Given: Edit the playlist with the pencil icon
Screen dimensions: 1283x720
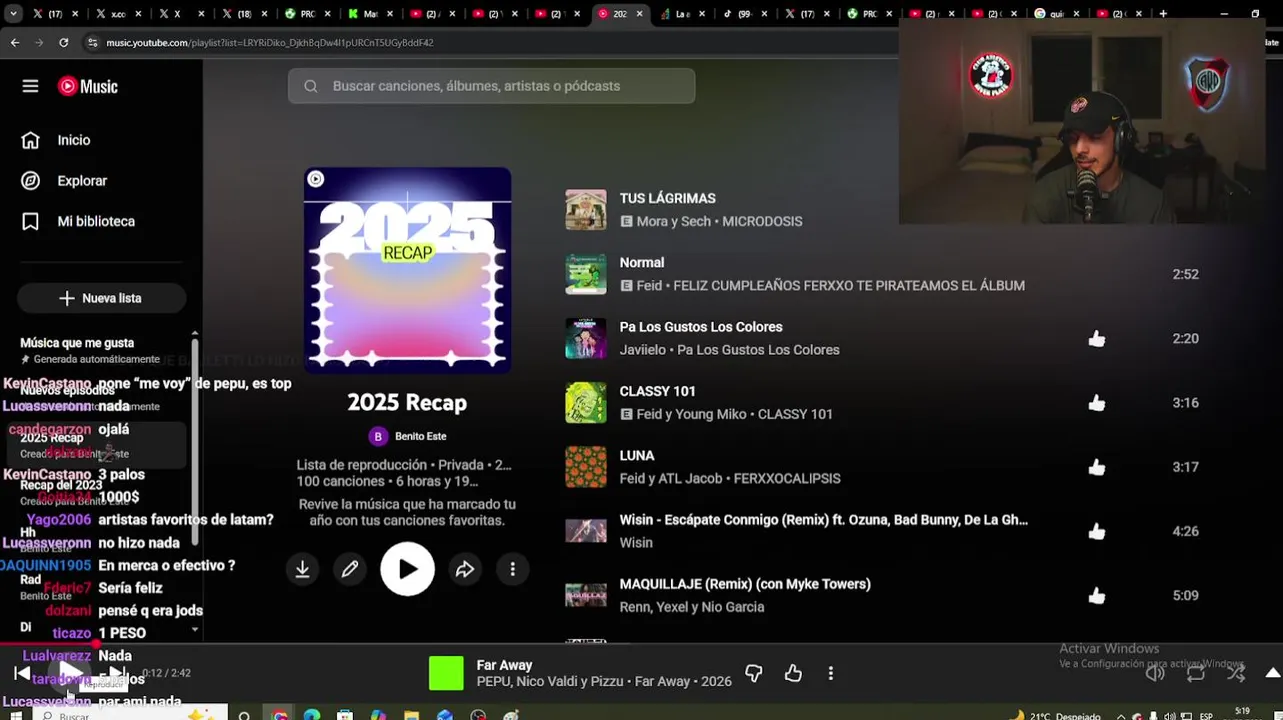Looking at the screenshot, I should [x=350, y=569].
